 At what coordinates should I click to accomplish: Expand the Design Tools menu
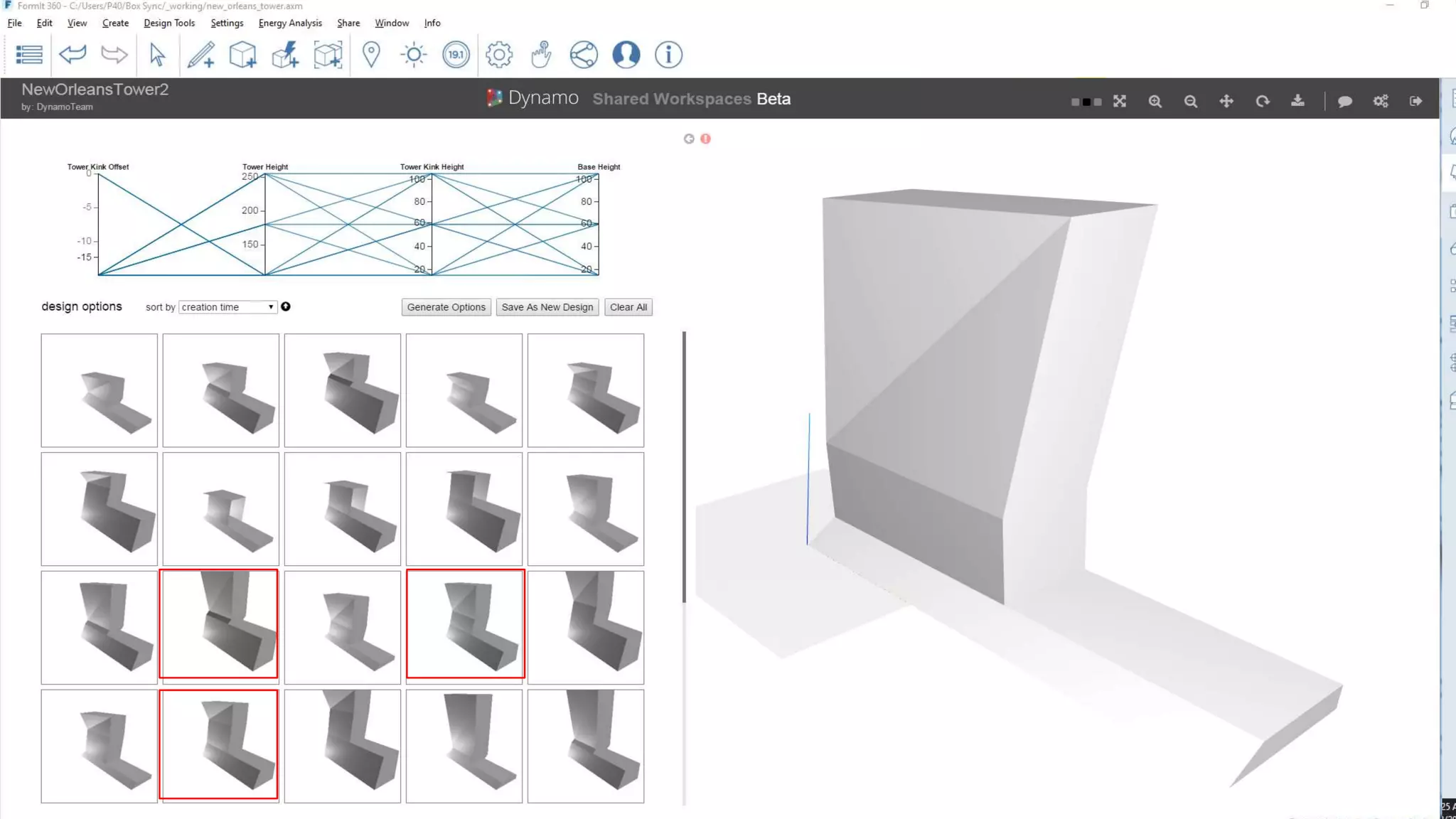(169, 23)
